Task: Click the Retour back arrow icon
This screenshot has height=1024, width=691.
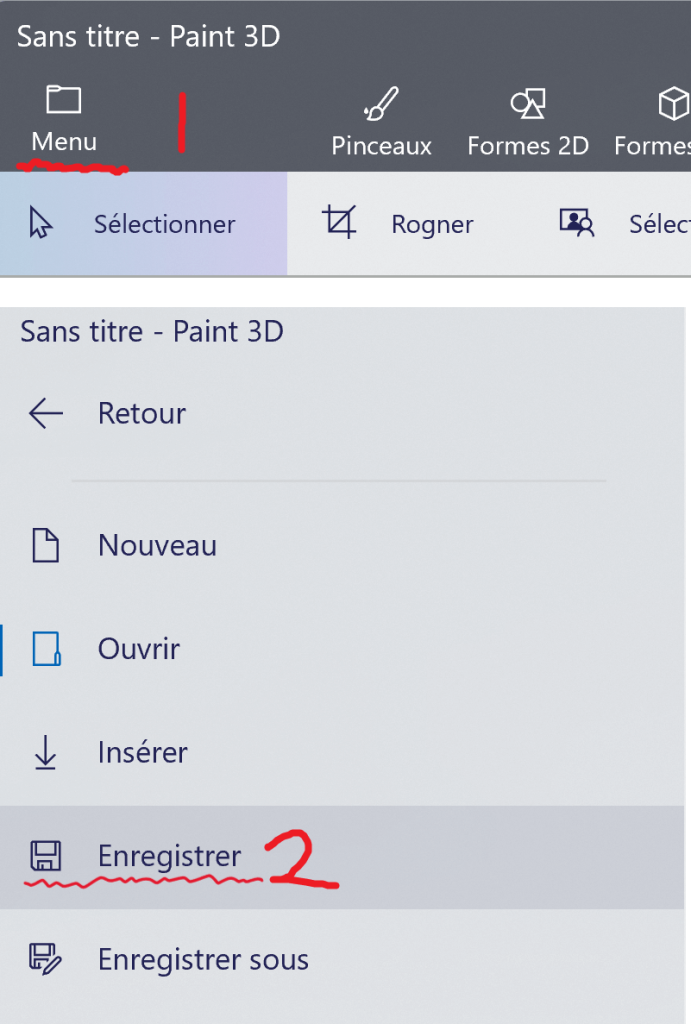Action: (44, 413)
